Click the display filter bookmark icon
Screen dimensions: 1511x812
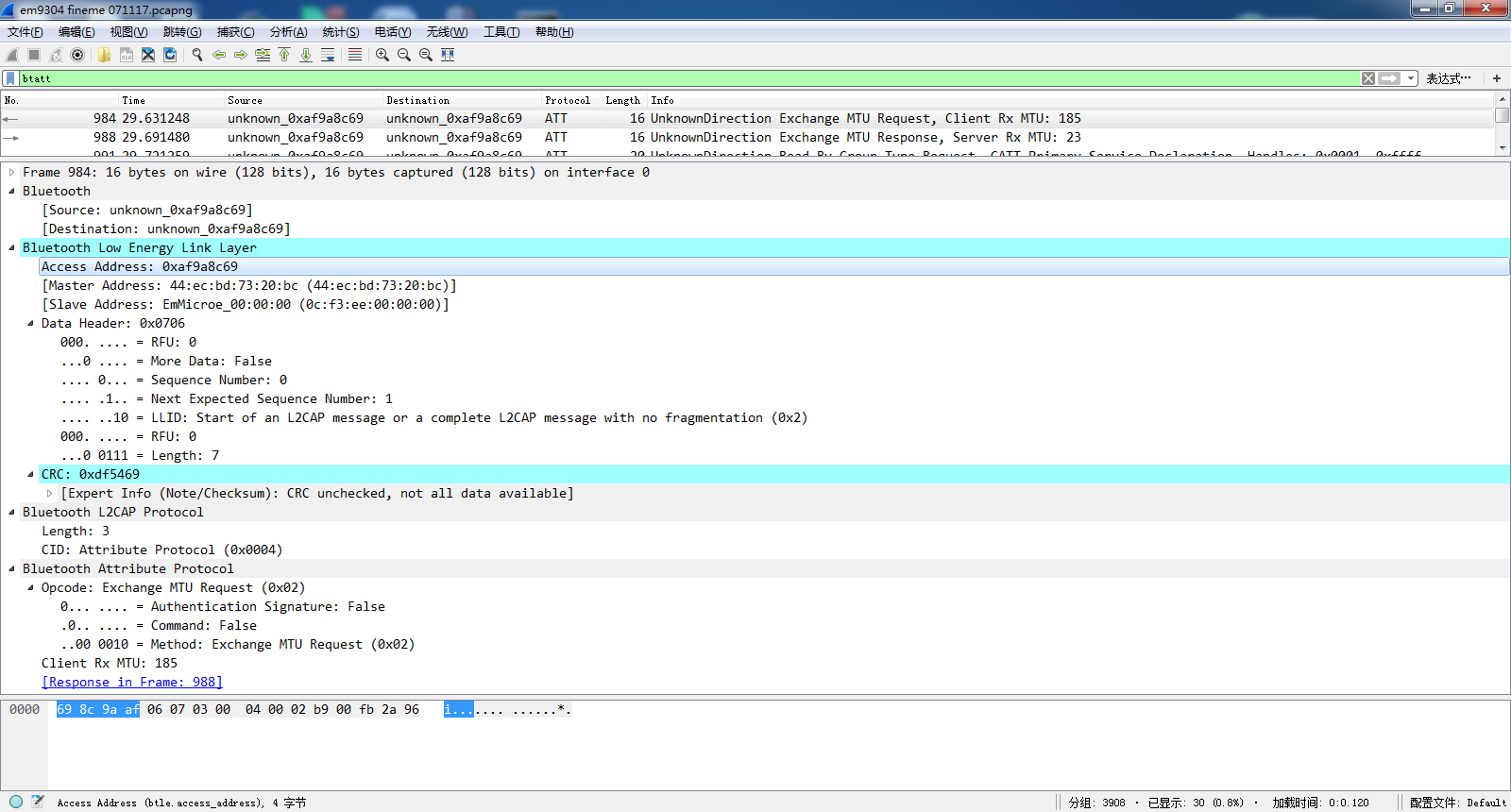tap(10, 78)
